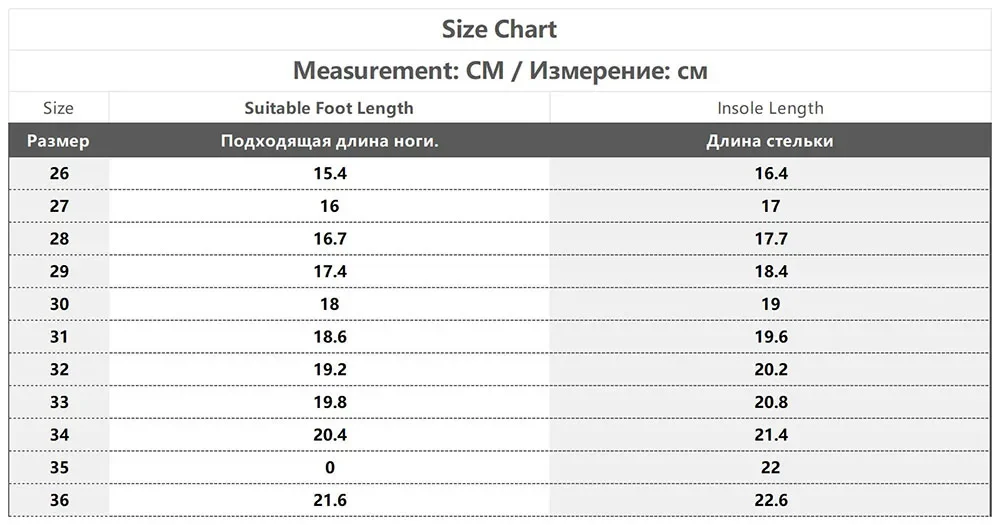Click foot length value 19.2
Screen dimensions: 1000x525
(x=330, y=369)
